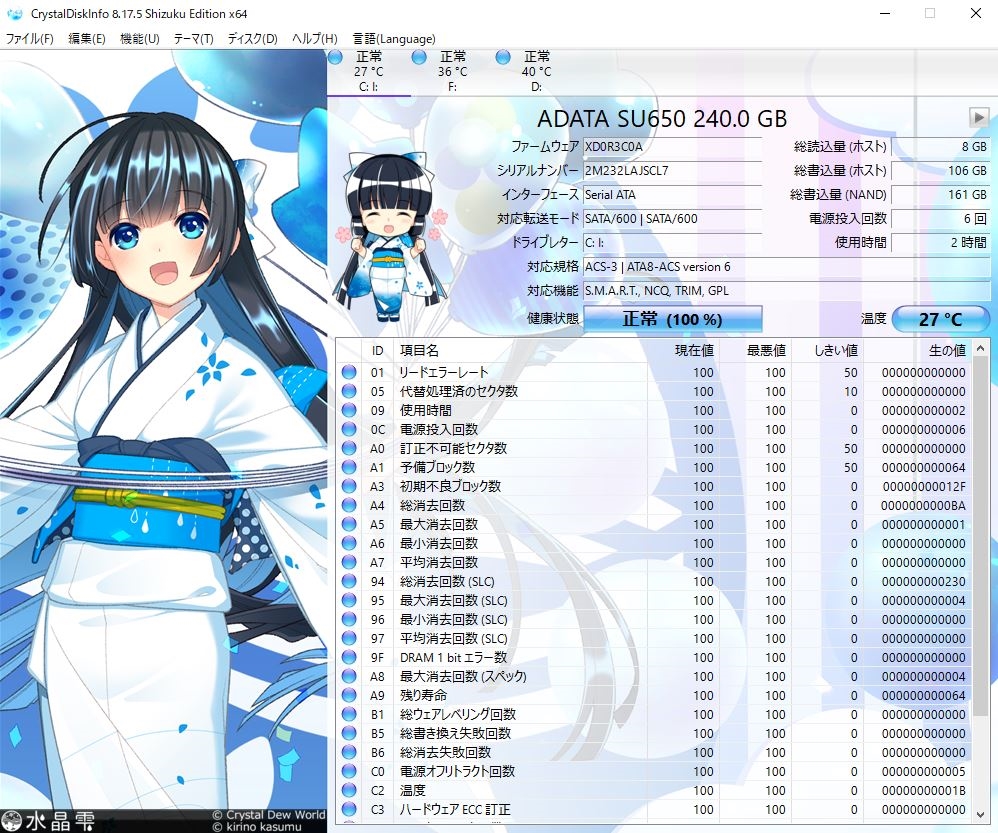The image size is (998, 833).
Task: Click the status orb for B5 総書き換え失敗回数
Action: pos(349,733)
